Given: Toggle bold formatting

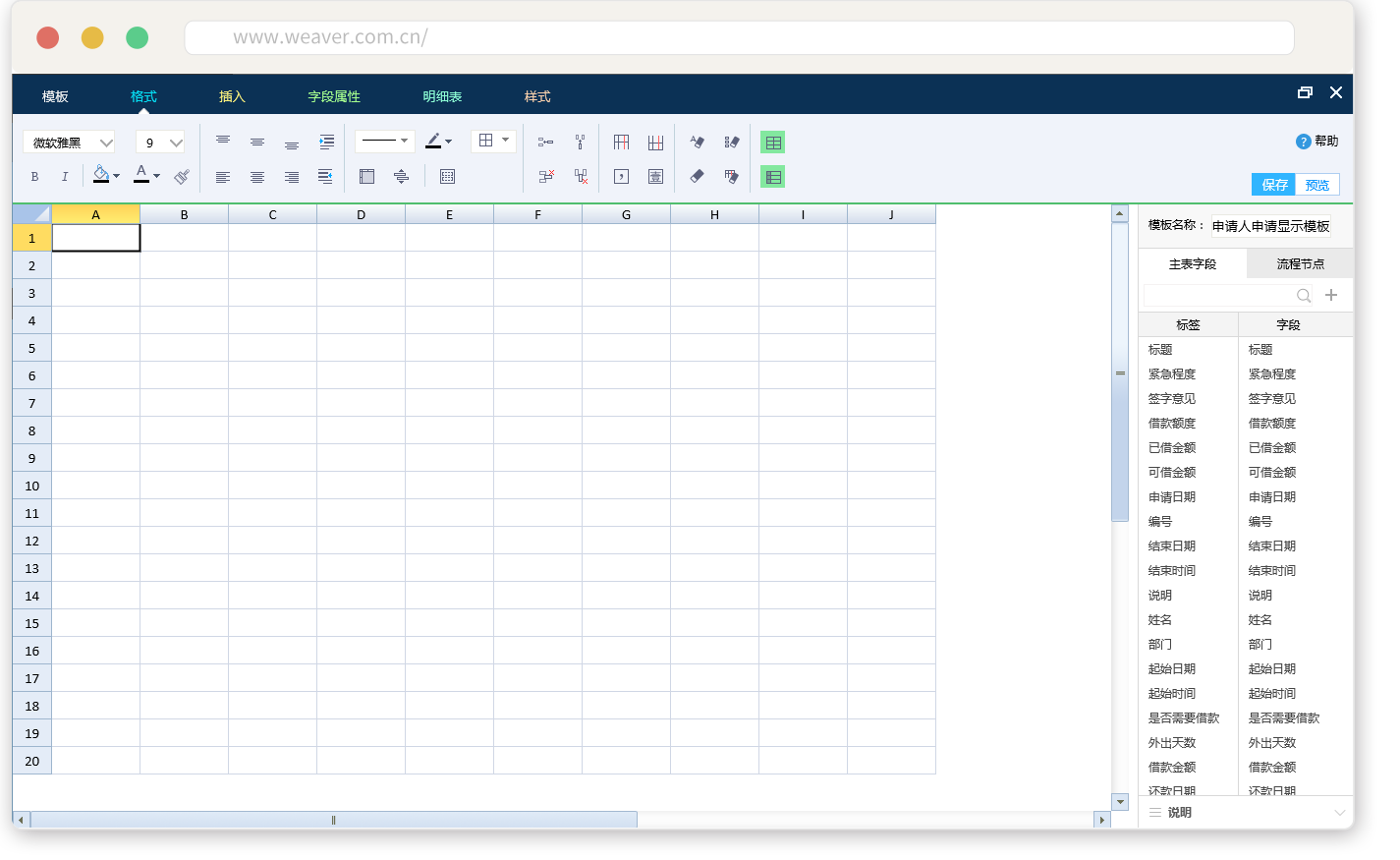Looking at the screenshot, I should pyautogui.click(x=34, y=177).
